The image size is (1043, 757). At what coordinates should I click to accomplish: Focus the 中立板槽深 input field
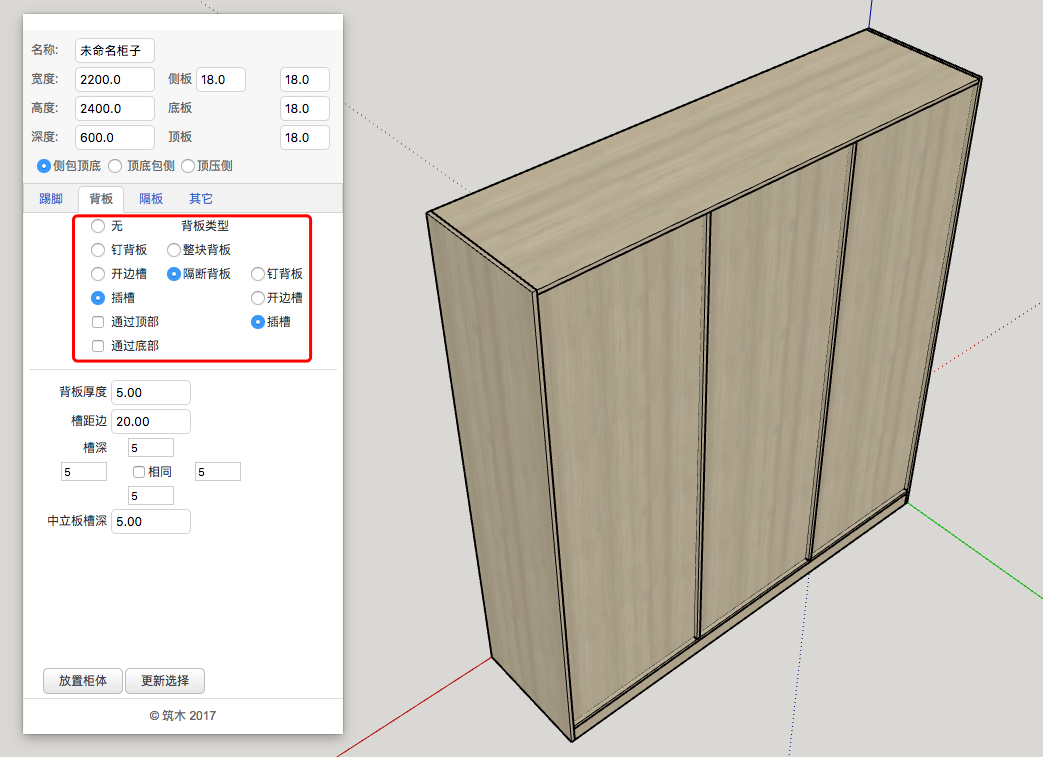click(150, 522)
